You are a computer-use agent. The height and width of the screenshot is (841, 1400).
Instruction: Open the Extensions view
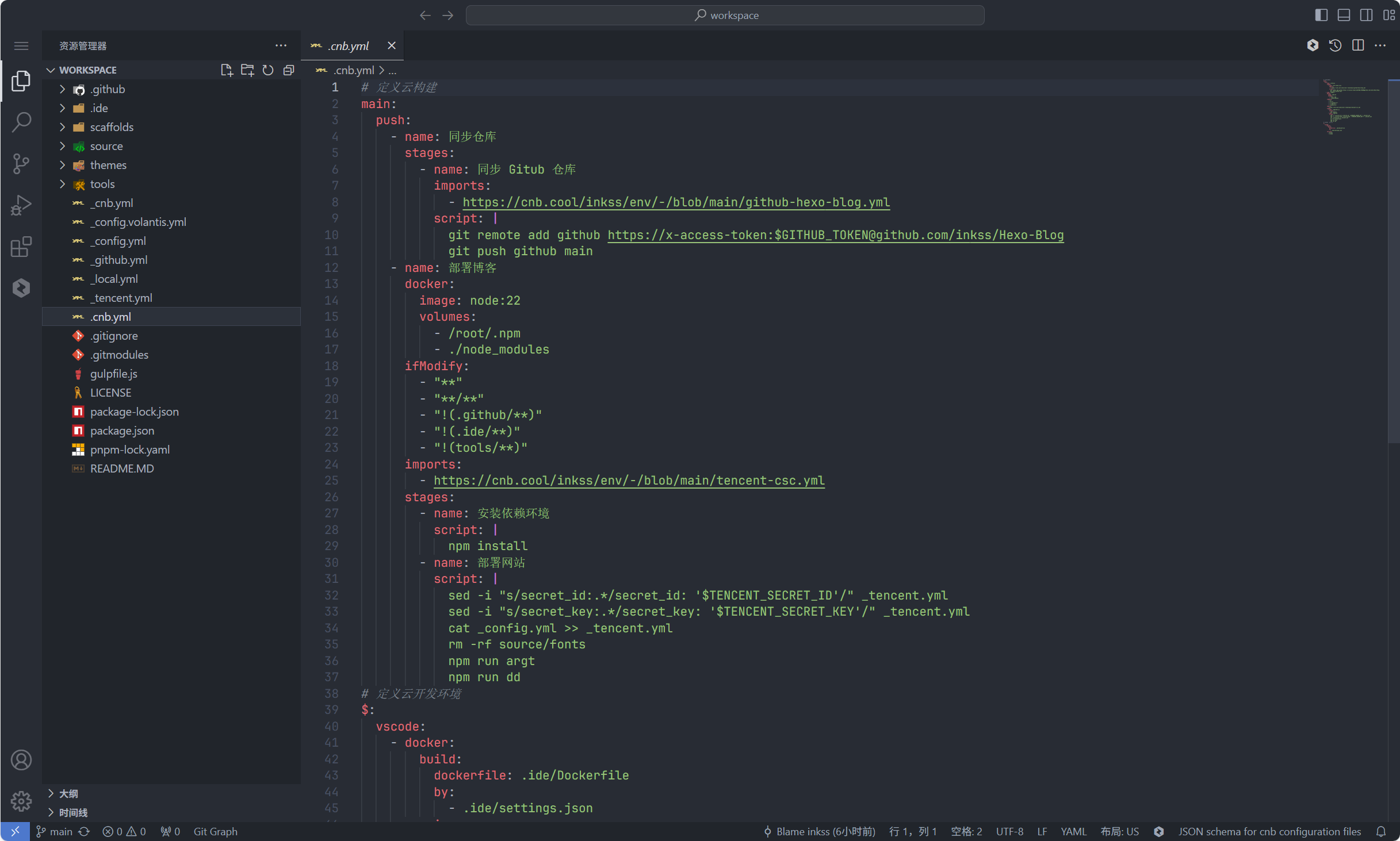pyautogui.click(x=21, y=247)
